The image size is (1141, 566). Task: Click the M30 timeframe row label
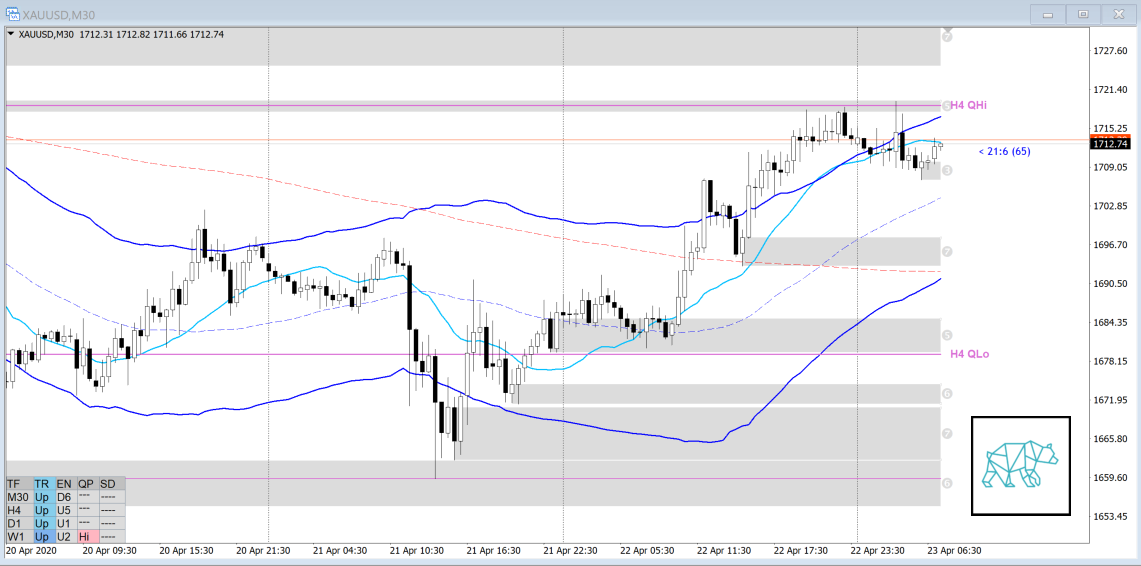[x=18, y=497]
